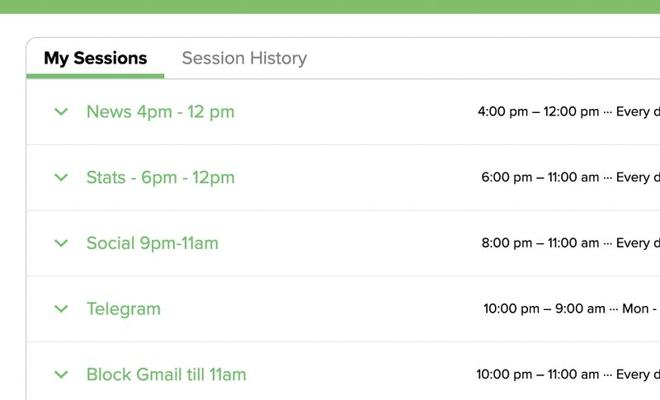Image resolution: width=660 pixels, height=400 pixels.
Task: Open the Telegram session title
Action: pos(123,309)
